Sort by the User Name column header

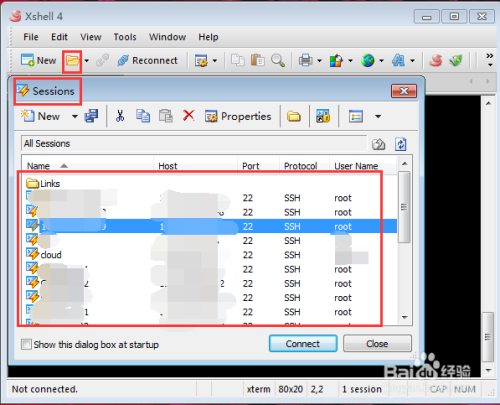(x=363, y=165)
